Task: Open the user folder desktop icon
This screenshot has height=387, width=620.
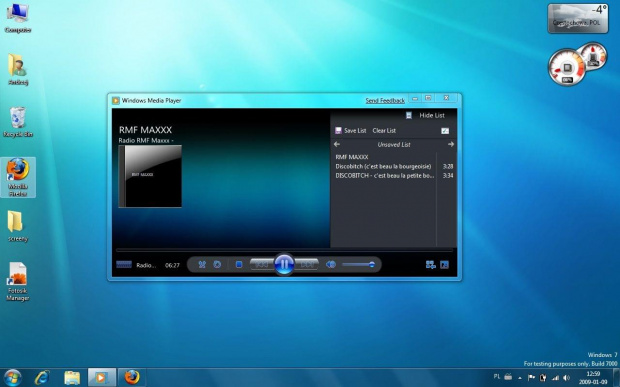Action: pos(18,69)
